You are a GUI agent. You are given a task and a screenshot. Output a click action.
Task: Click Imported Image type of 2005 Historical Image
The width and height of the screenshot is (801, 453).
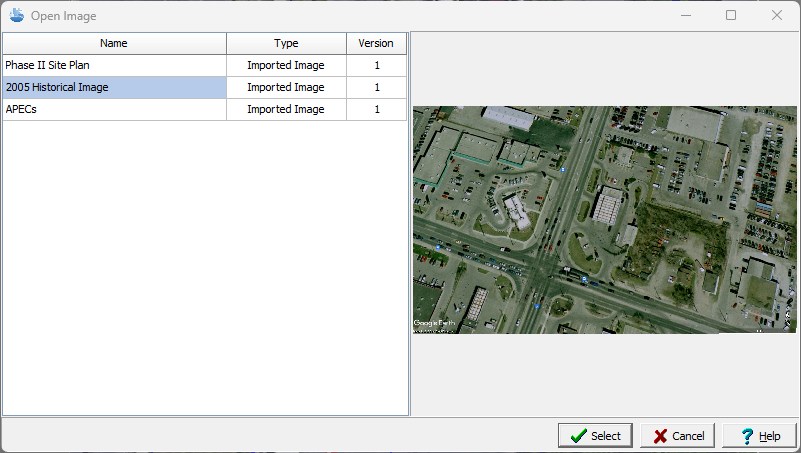click(286, 88)
